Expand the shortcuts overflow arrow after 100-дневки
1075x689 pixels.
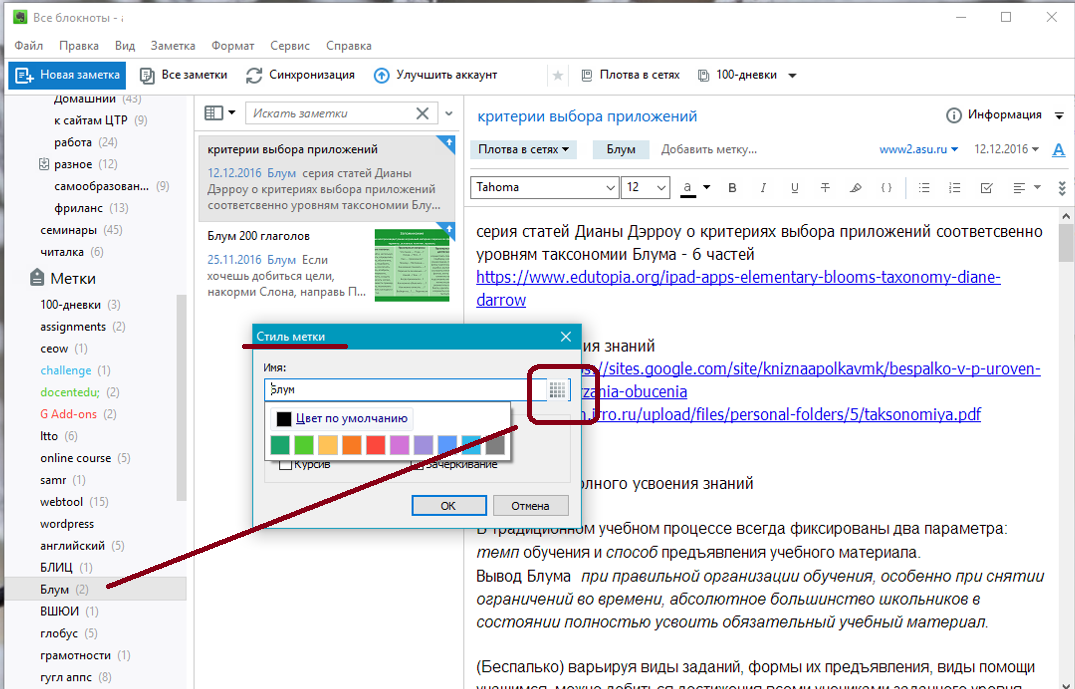click(x=793, y=75)
